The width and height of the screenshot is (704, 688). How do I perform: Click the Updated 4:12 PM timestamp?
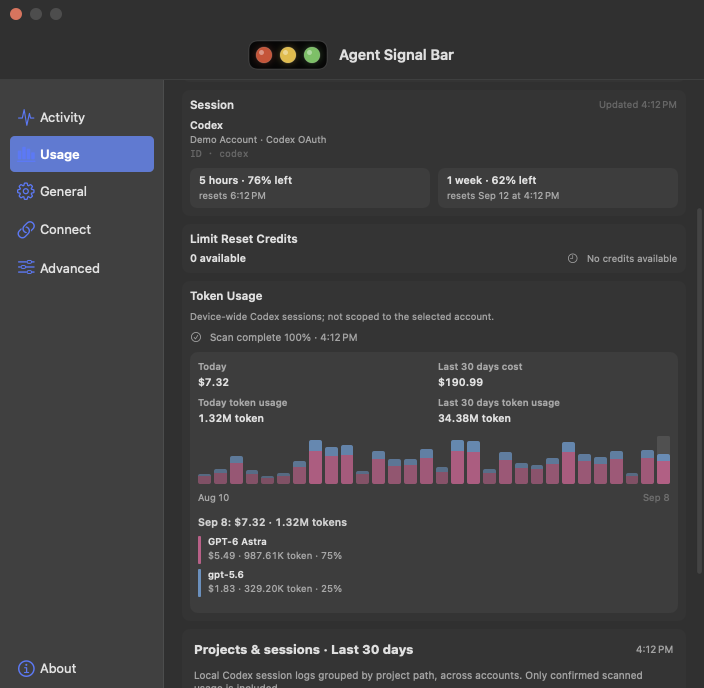(x=638, y=105)
